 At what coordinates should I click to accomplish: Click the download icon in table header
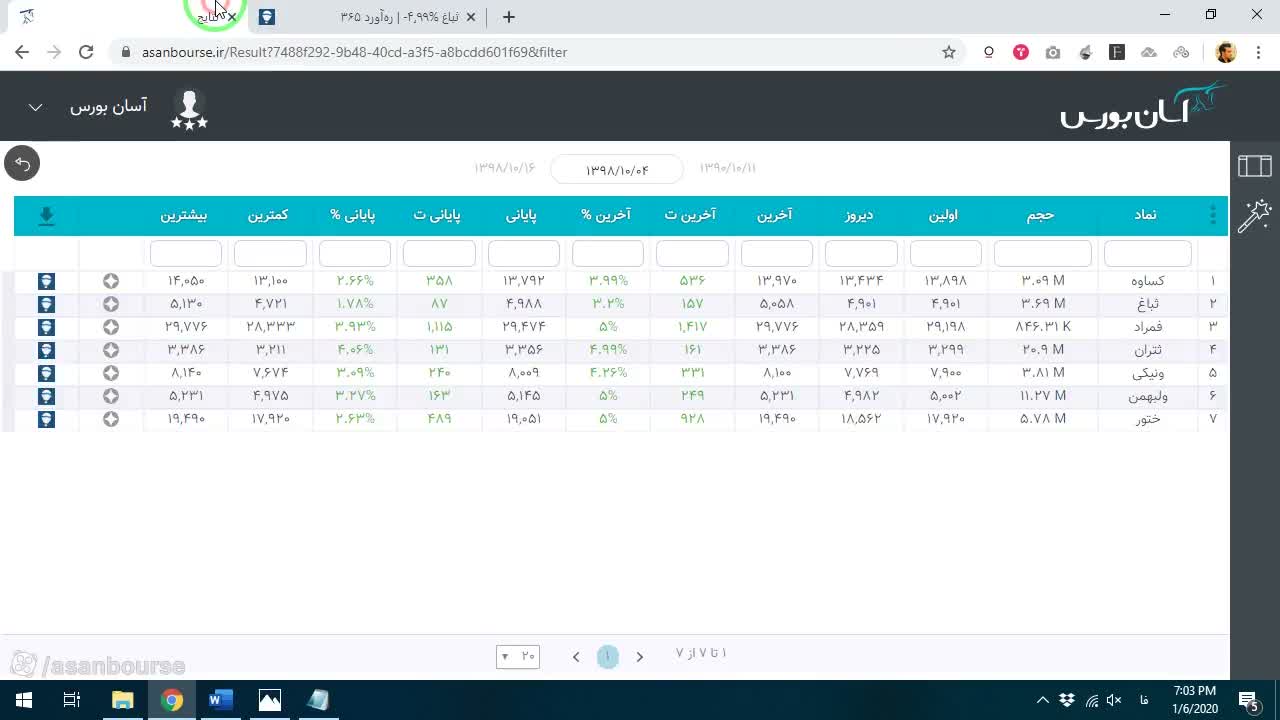click(46, 216)
